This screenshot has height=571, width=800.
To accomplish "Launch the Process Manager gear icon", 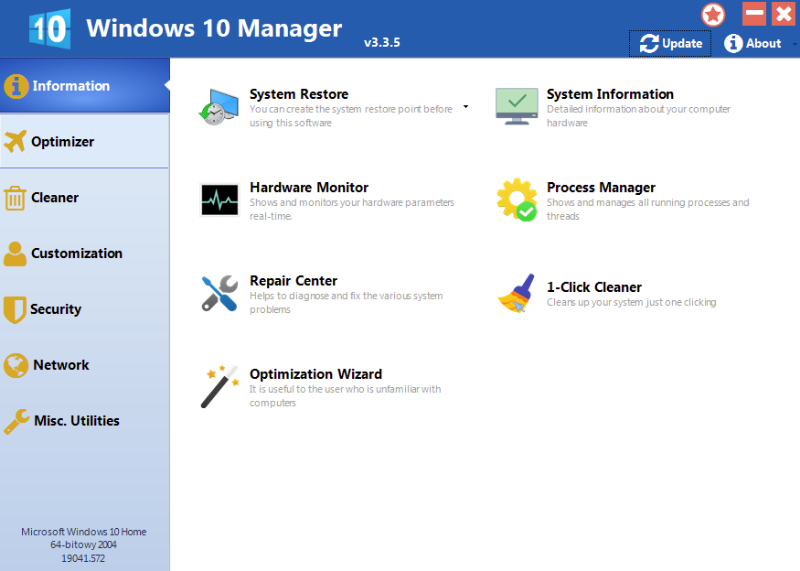I will click(517, 200).
